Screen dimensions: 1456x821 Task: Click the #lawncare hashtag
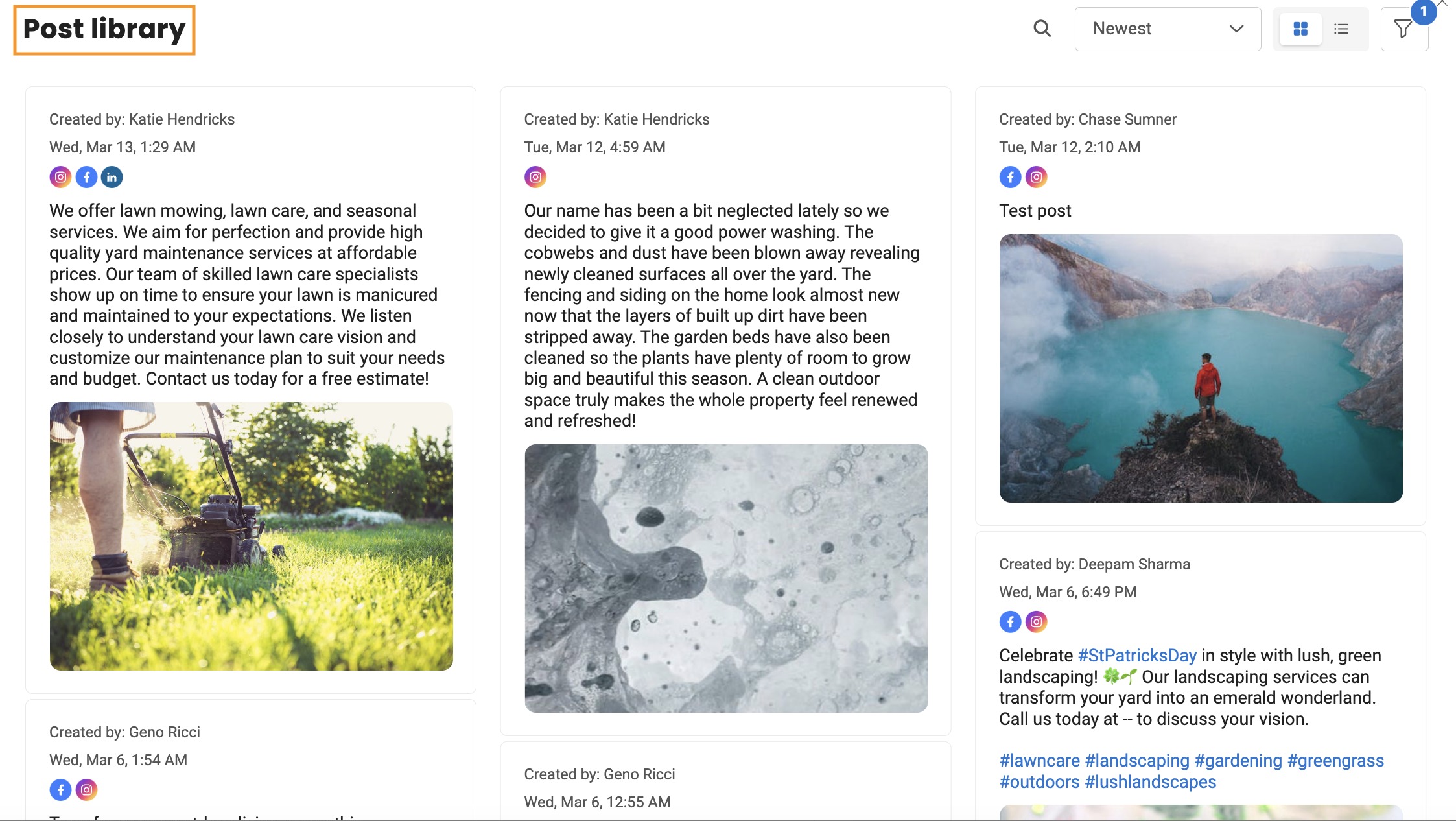click(x=1038, y=760)
